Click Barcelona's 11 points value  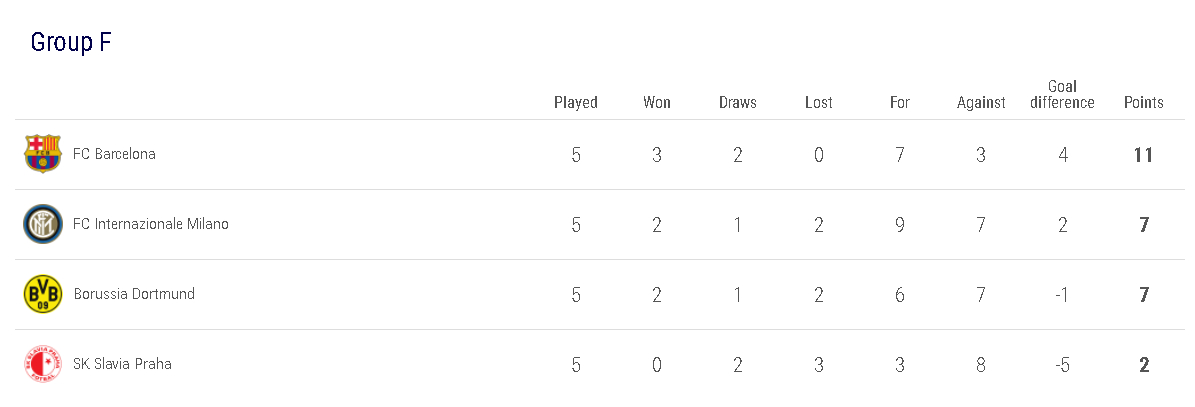pyautogui.click(x=1144, y=155)
